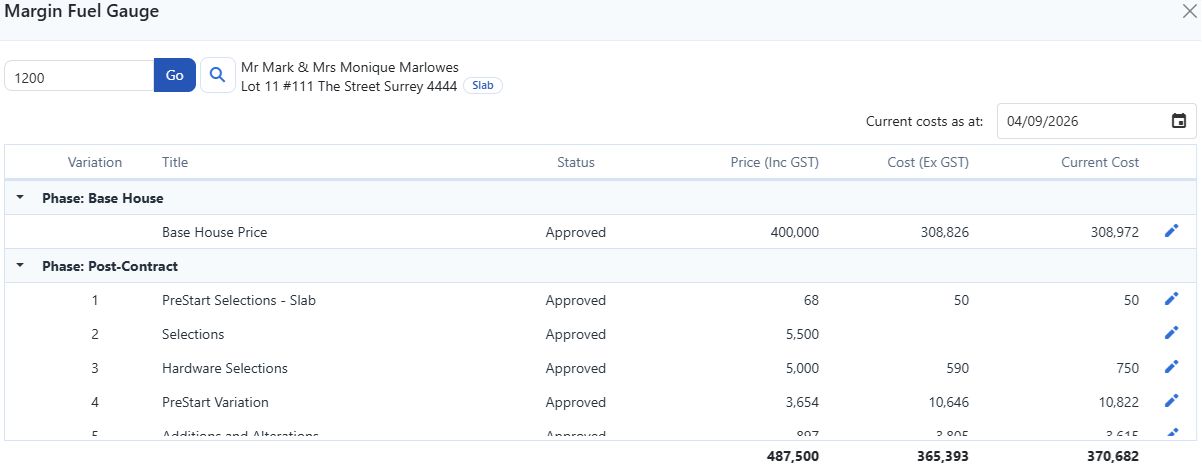Image resolution: width=1202 pixels, height=467 pixels.
Task: Click the 68 price cell
Action: pos(811,300)
